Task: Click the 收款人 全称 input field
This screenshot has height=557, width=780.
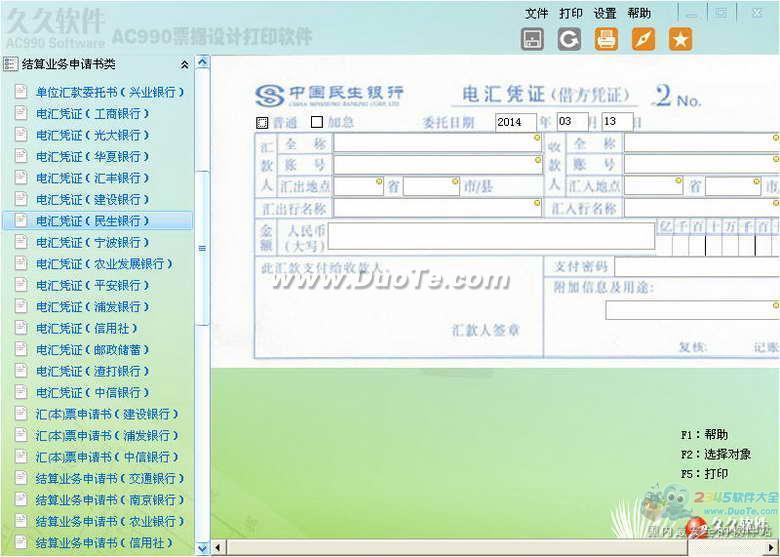Action: pyautogui.click(x=702, y=143)
